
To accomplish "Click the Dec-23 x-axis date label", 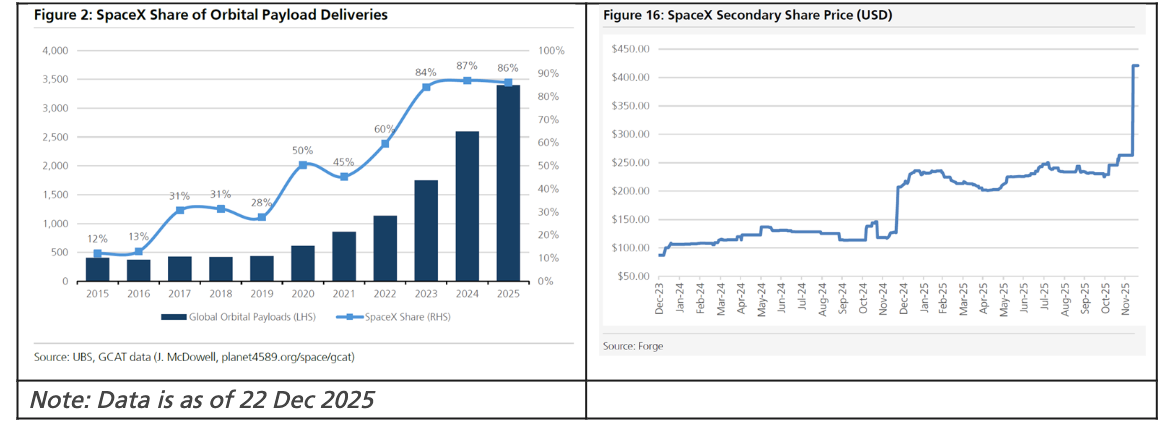I will coord(661,300).
